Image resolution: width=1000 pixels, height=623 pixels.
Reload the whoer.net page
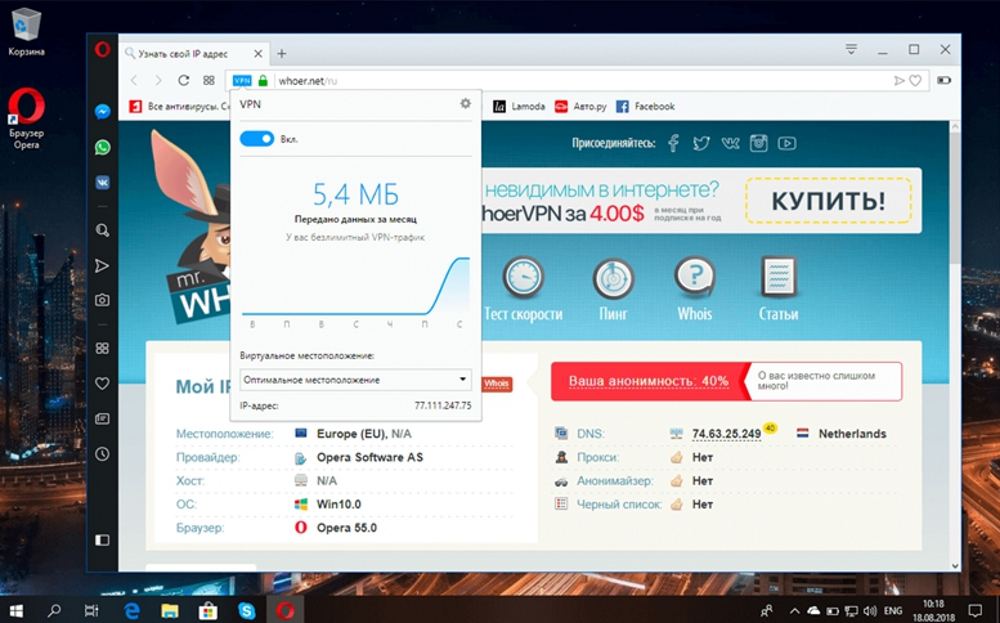[x=184, y=80]
